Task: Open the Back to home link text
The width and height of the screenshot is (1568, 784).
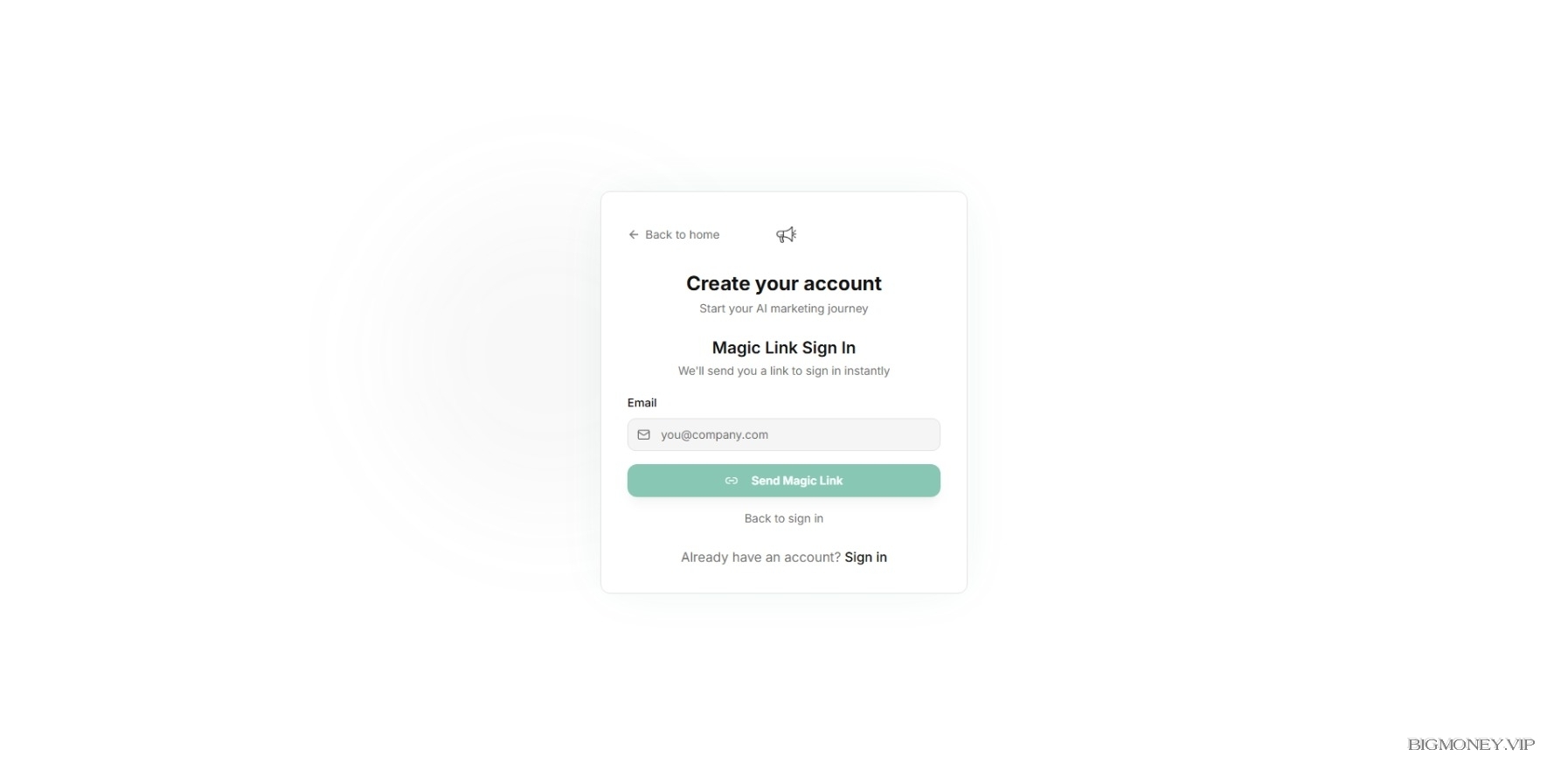Action: [x=682, y=234]
